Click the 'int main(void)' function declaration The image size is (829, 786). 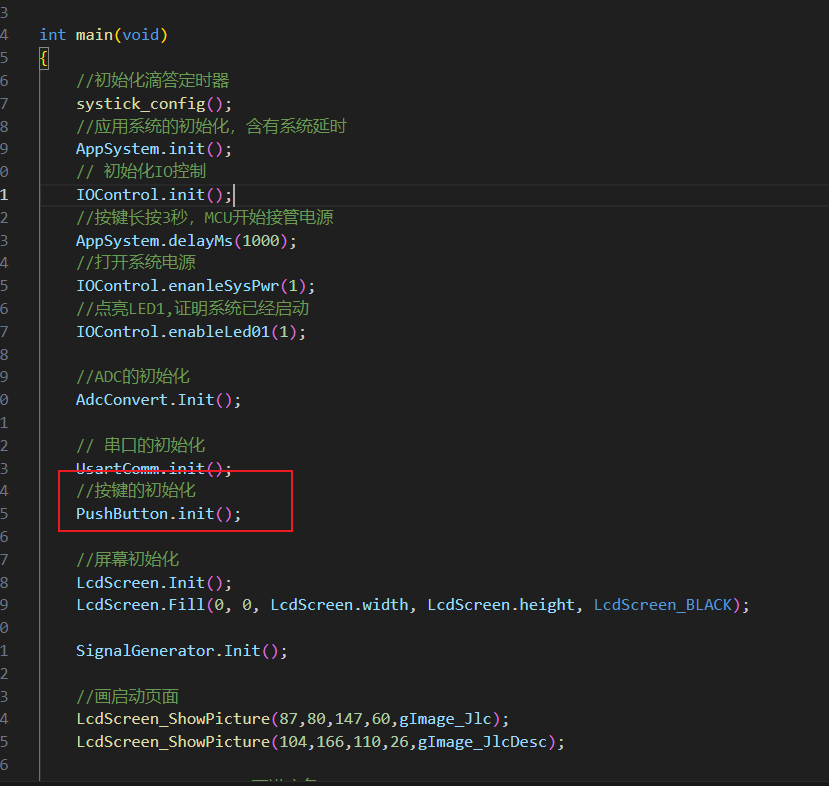(x=103, y=35)
